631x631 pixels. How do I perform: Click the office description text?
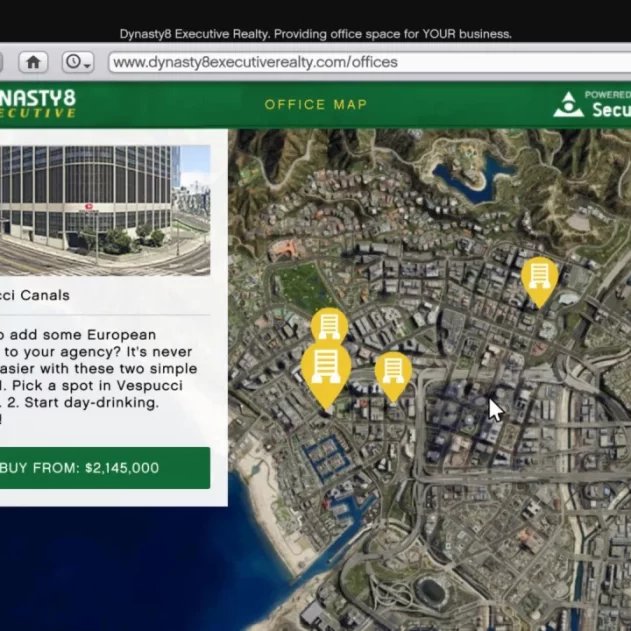[x=99, y=377]
